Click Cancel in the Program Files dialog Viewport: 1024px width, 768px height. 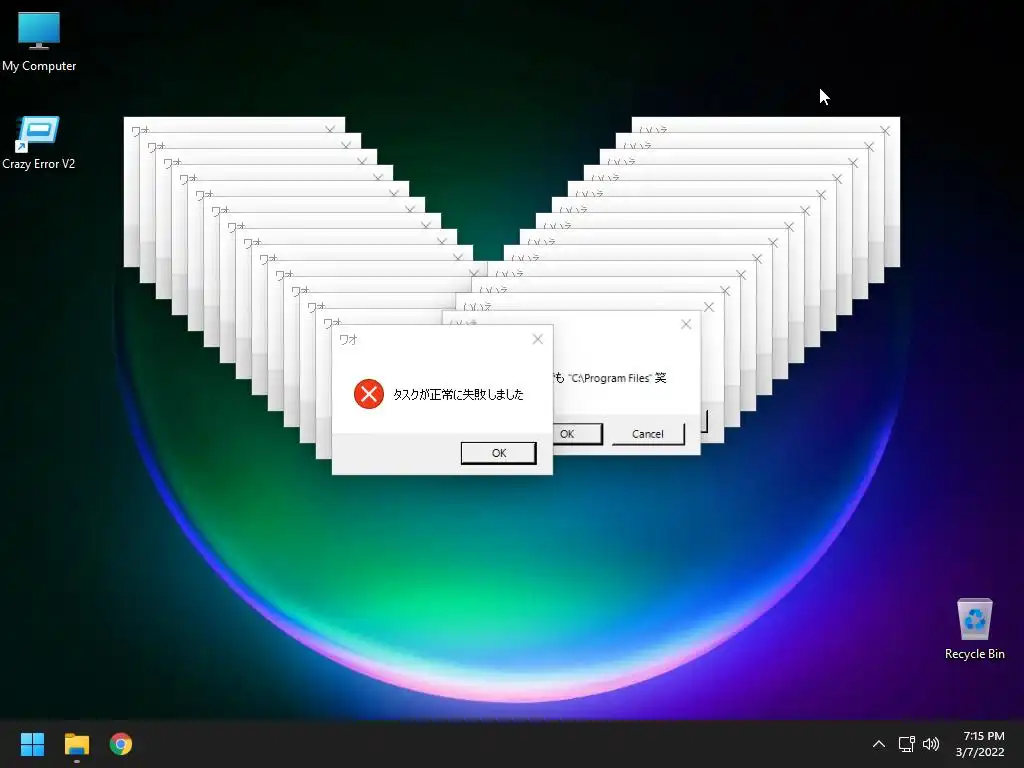coord(647,434)
